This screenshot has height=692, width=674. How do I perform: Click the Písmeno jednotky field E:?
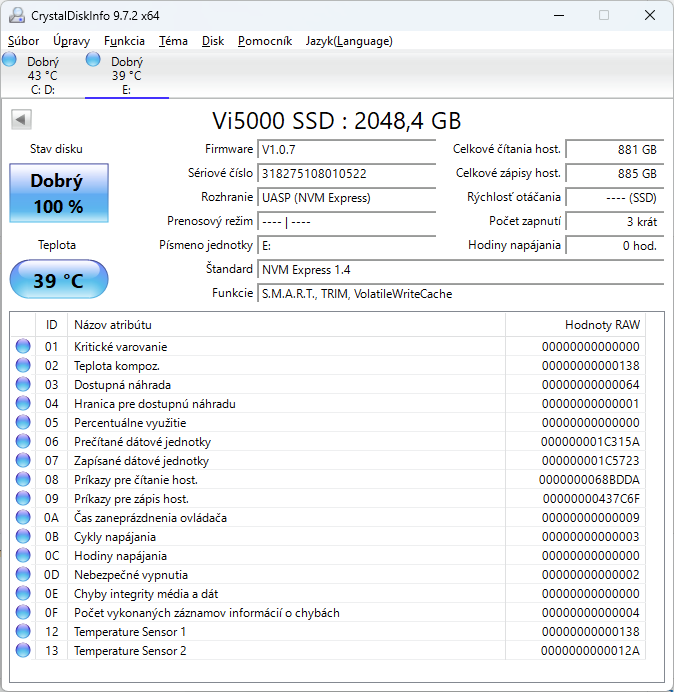(346, 245)
